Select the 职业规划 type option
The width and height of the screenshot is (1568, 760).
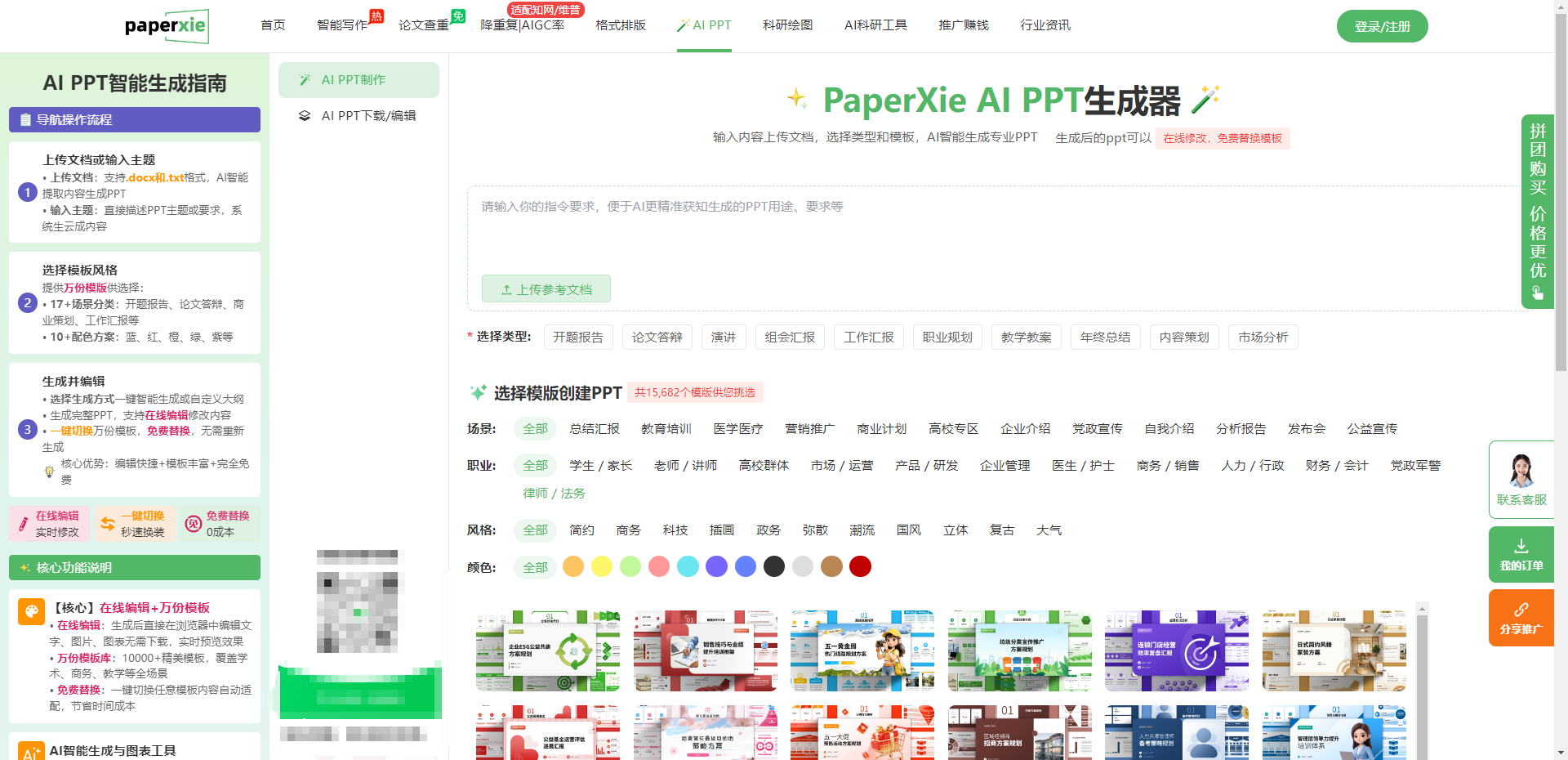click(x=947, y=338)
